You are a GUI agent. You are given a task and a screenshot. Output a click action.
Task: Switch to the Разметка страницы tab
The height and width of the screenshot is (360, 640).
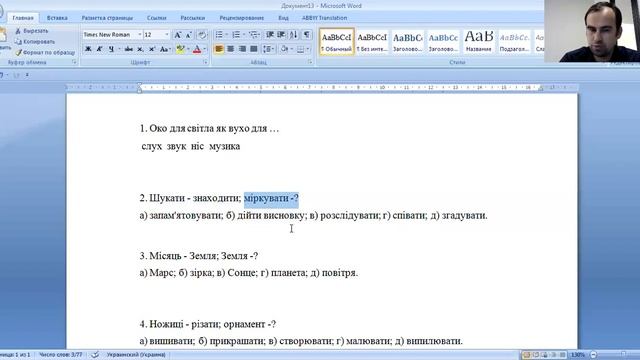(x=107, y=18)
